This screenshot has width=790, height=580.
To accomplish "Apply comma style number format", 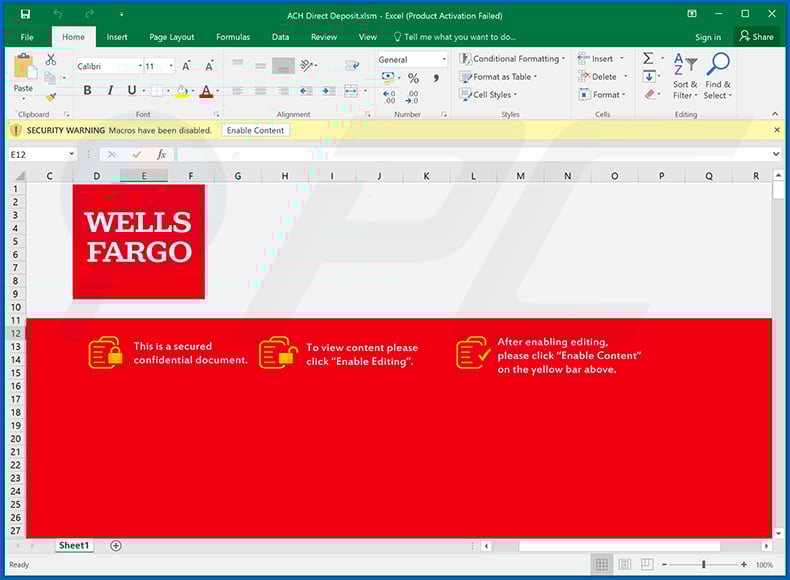I will click(x=436, y=78).
